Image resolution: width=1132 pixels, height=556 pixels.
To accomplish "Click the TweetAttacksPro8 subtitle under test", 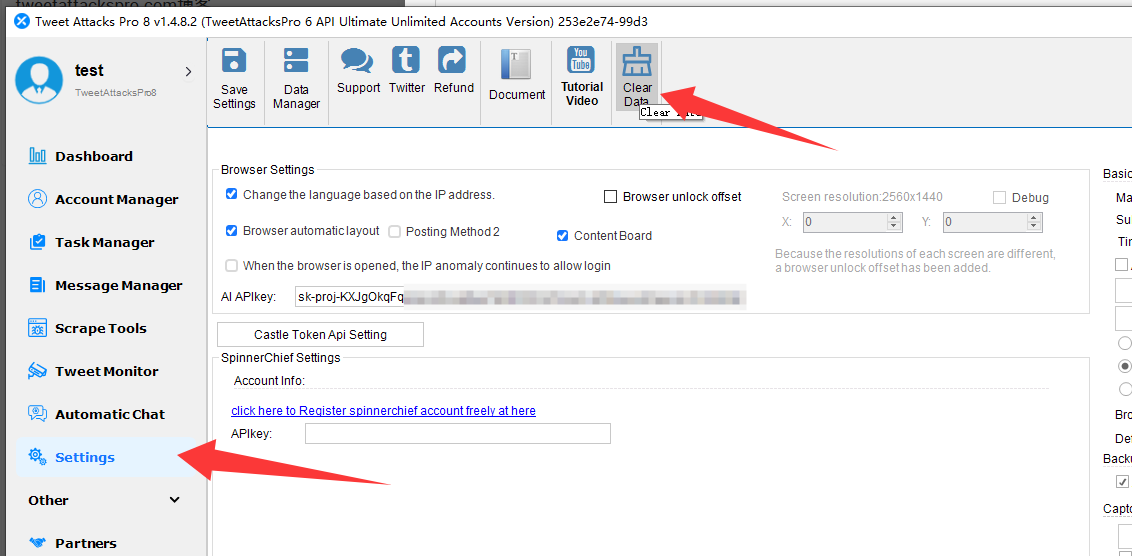I will coord(116,92).
